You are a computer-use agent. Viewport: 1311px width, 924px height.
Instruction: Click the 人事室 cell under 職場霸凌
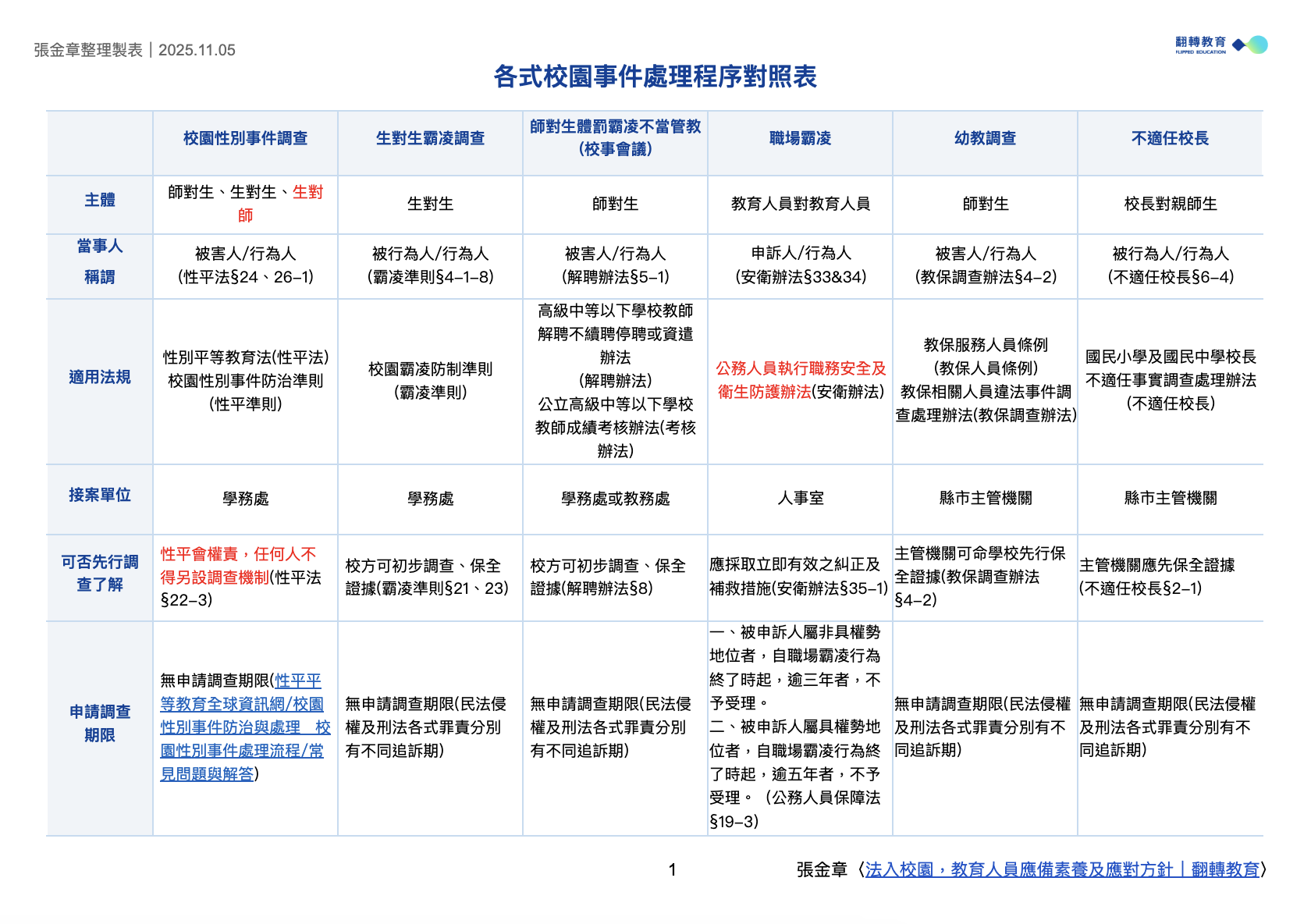coord(799,496)
